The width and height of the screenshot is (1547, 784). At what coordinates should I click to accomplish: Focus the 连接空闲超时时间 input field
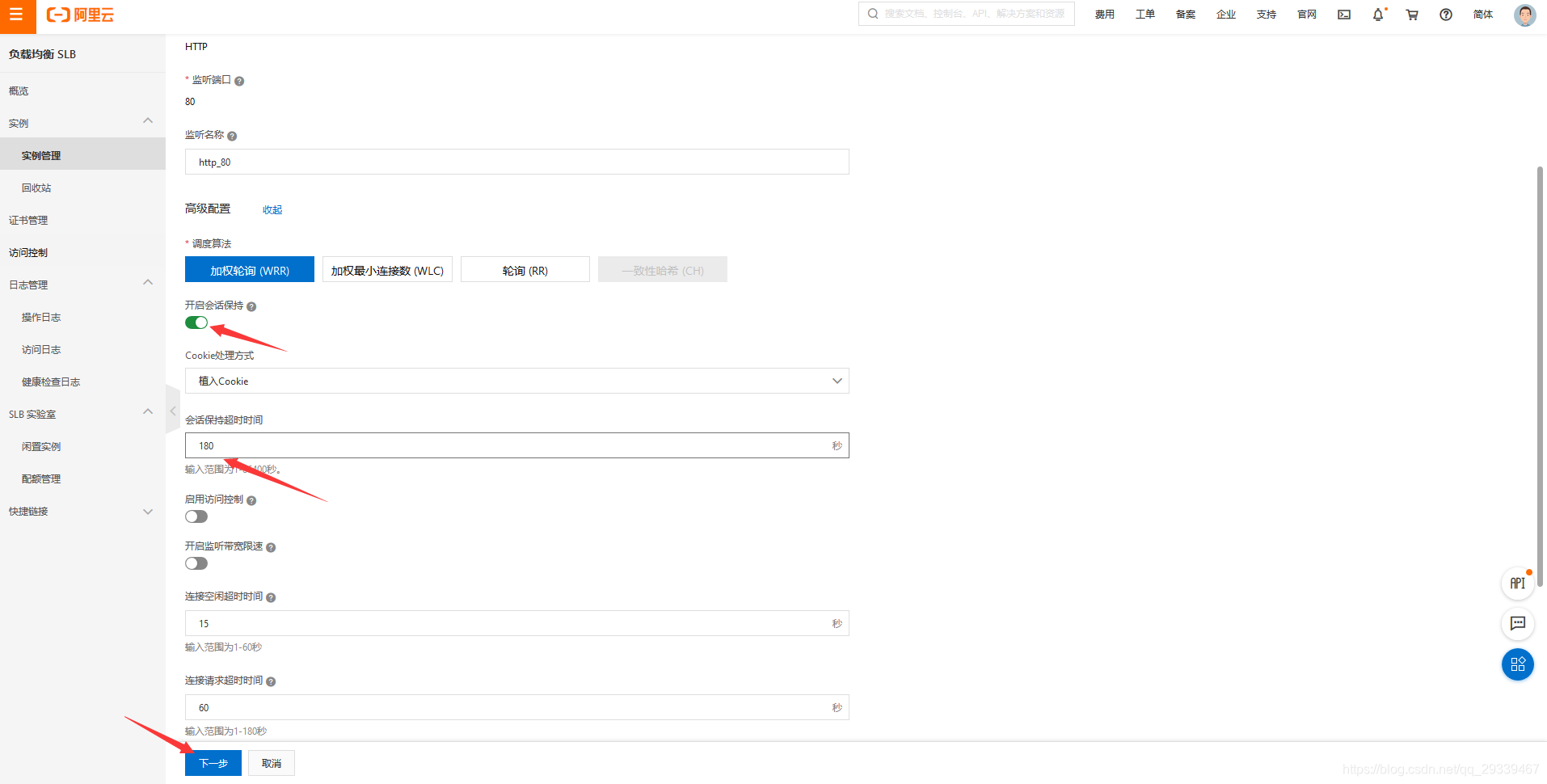pyautogui.click(x=517, y=623)
